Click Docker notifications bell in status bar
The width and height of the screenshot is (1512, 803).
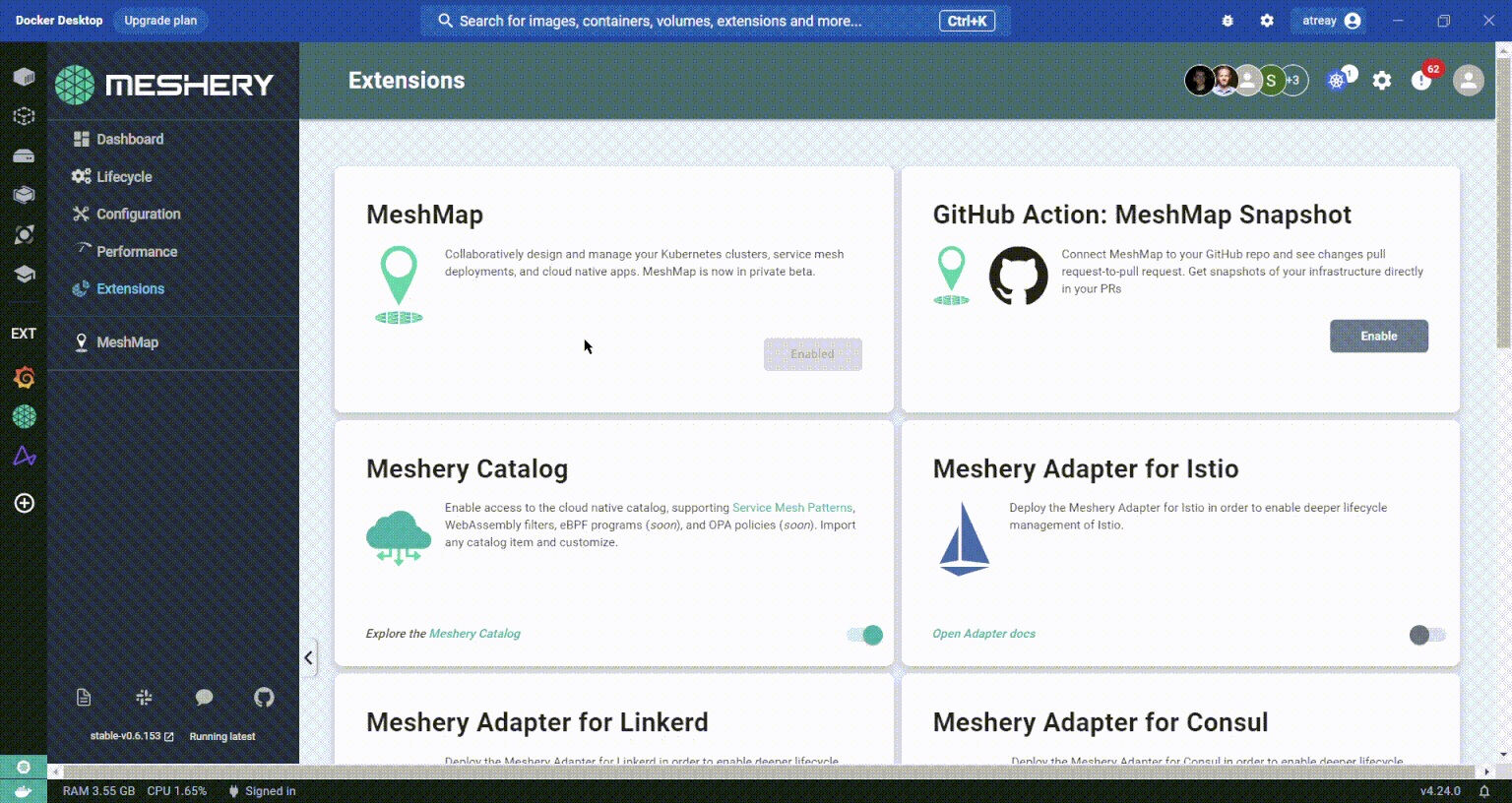[1484, 791]
